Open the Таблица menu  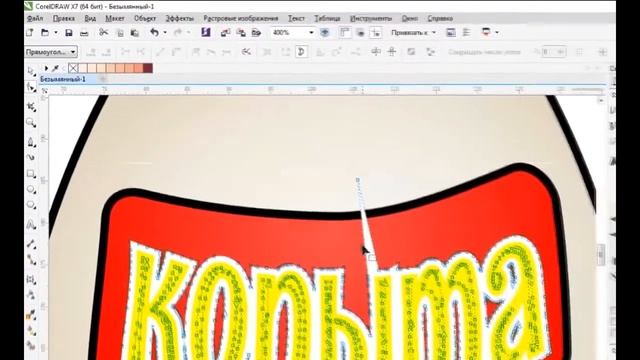click(x=327, y=18)
